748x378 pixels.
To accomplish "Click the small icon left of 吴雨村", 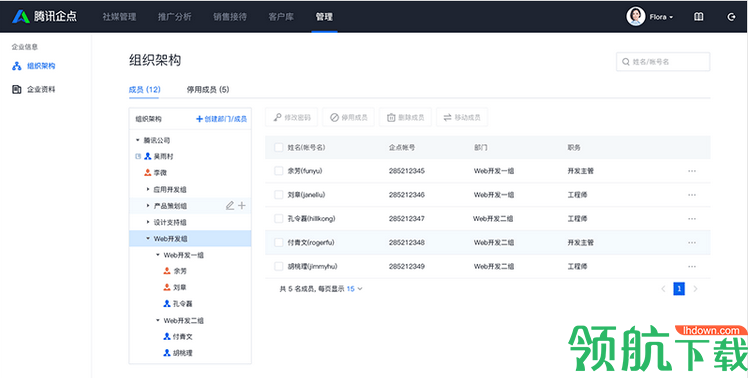I will 138,156.
